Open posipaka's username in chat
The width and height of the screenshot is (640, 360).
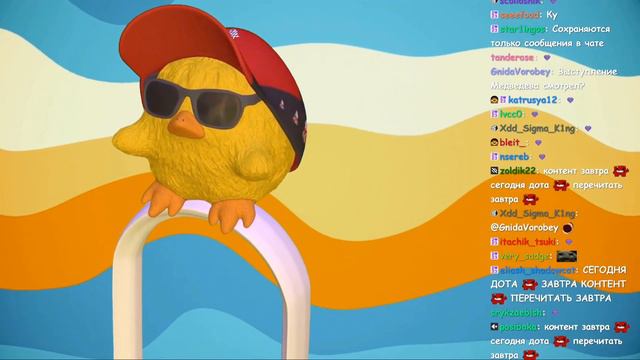[x=518, y=327]
